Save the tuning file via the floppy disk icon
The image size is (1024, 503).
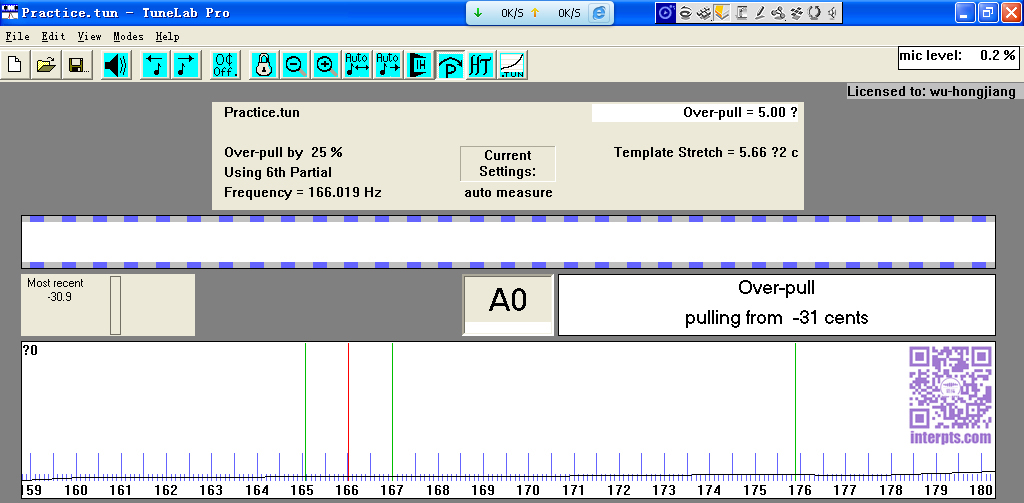coord(76,65)
